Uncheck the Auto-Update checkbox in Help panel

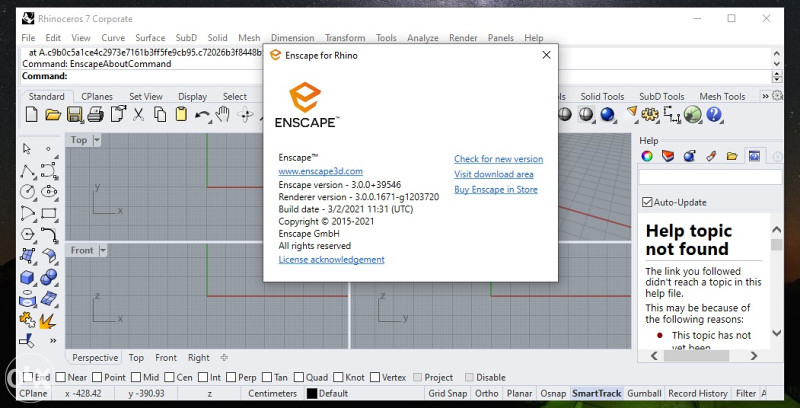tap(647, 202)
